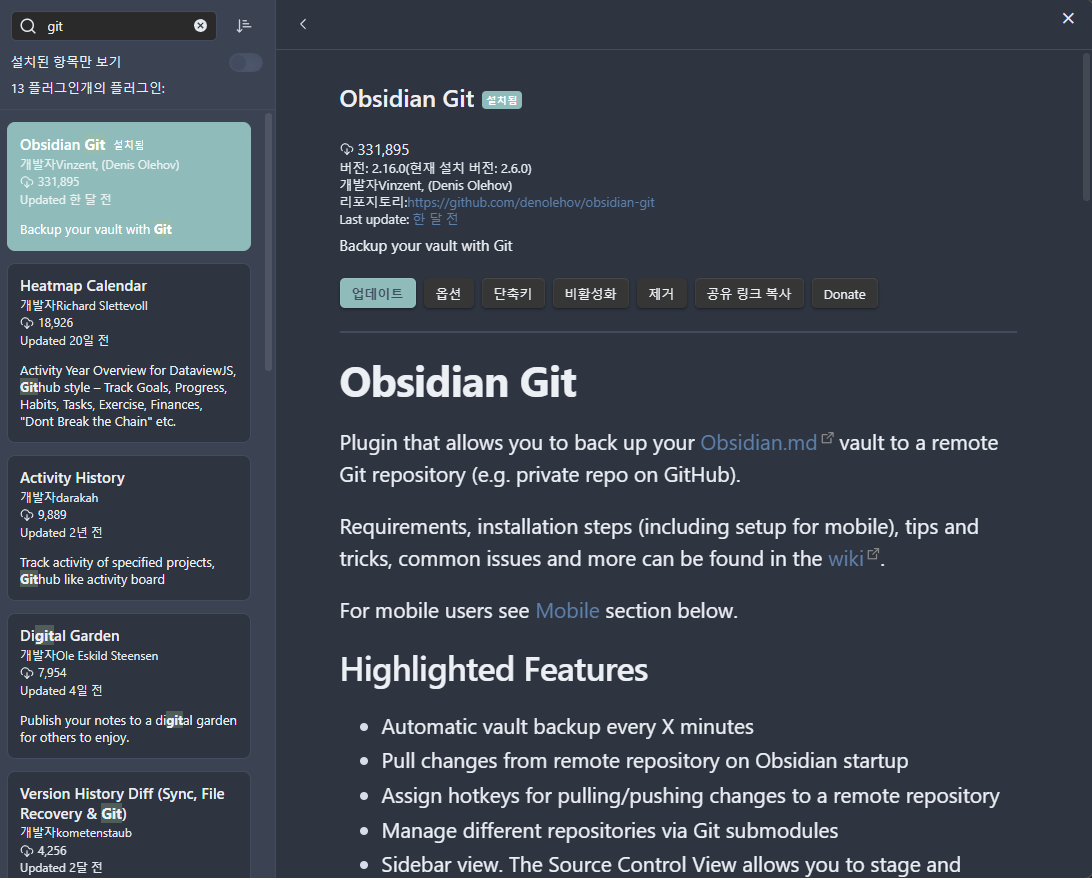The height and width of the screenshot is (878, 1092).
Task: Close the community plugins dialog
Action: (x=1068, y=18)
